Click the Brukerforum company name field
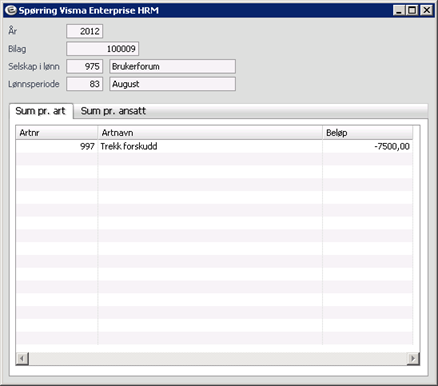Screen dimensions: 438x386 [x=173, y=66]
